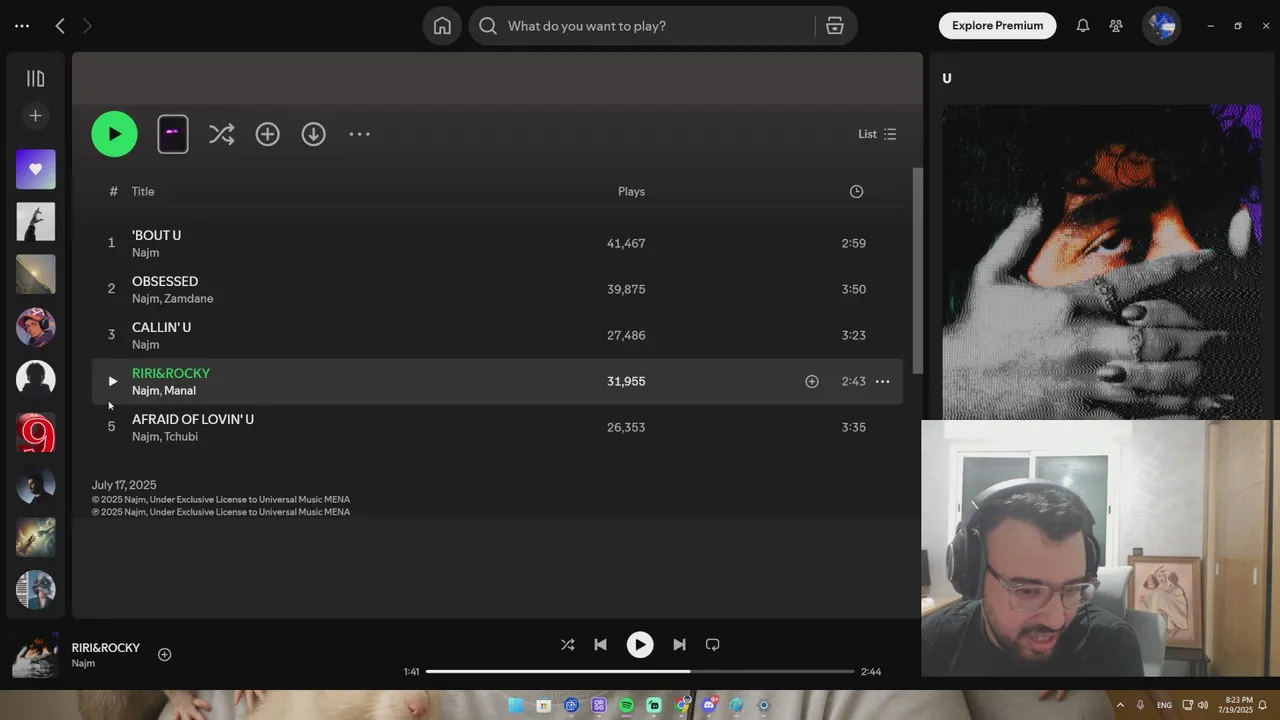Create a playlist with the plus button

pyautogui.click(x=35, y=116)
